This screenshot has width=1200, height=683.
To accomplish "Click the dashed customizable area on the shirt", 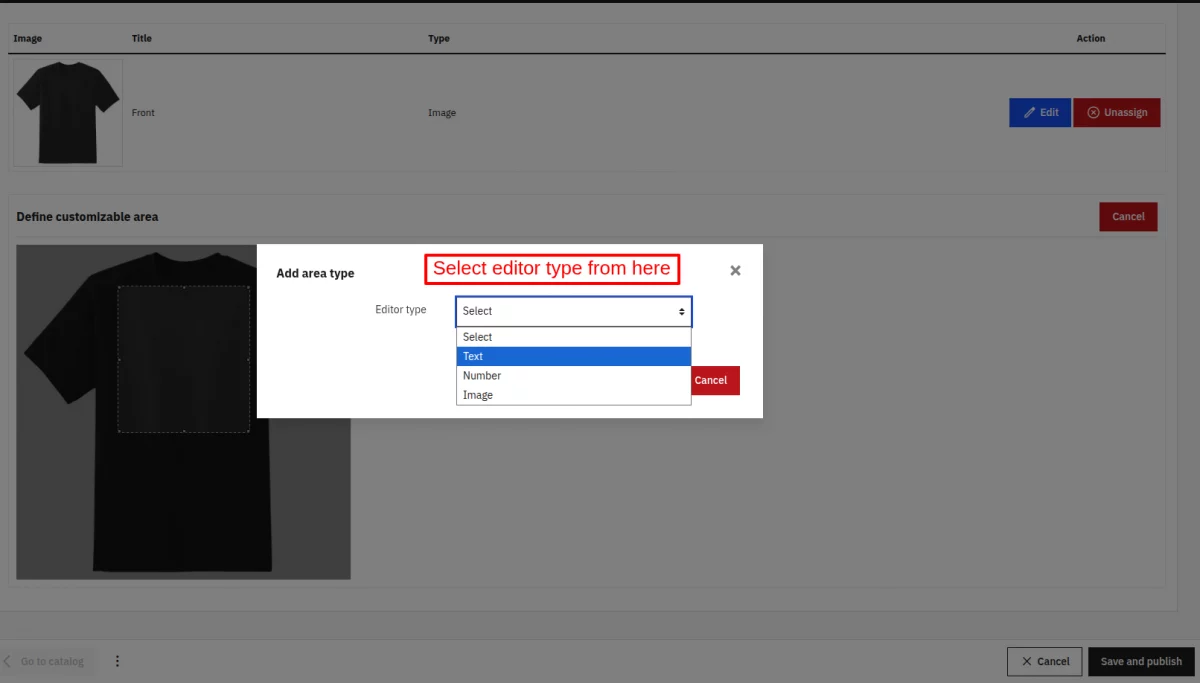I will pyautogui.click(x=184, y=359).
